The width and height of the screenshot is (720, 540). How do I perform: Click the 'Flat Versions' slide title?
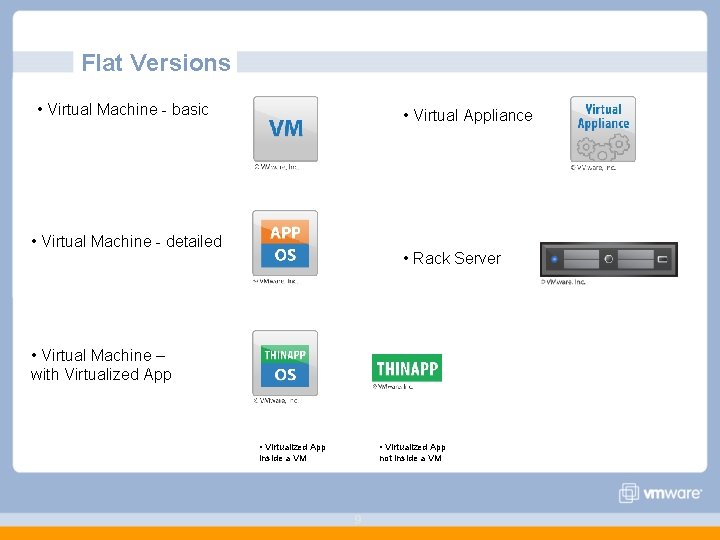point(156,62)
